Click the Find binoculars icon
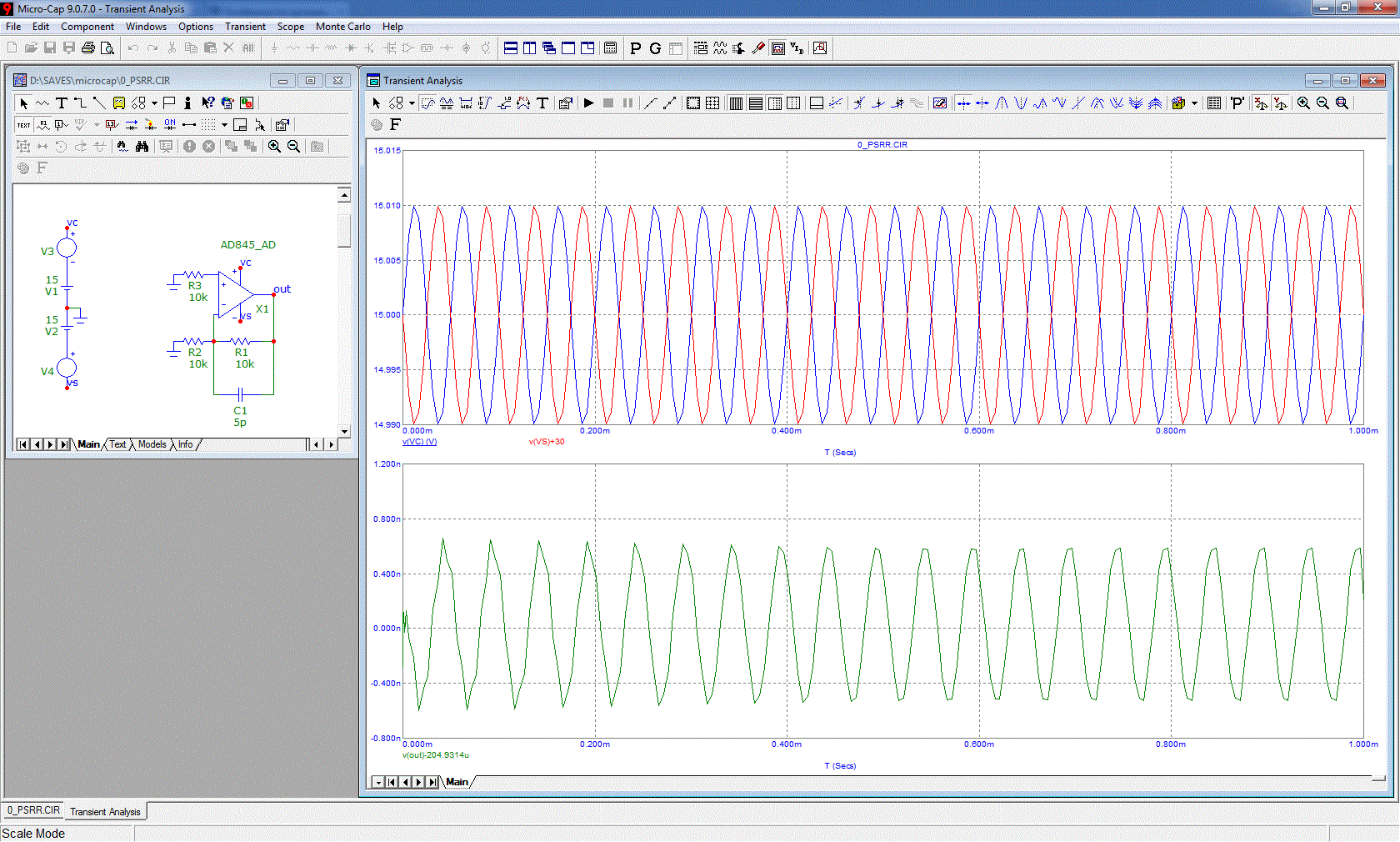Viewport: 1400px width, 842px height. click(142, 147)
